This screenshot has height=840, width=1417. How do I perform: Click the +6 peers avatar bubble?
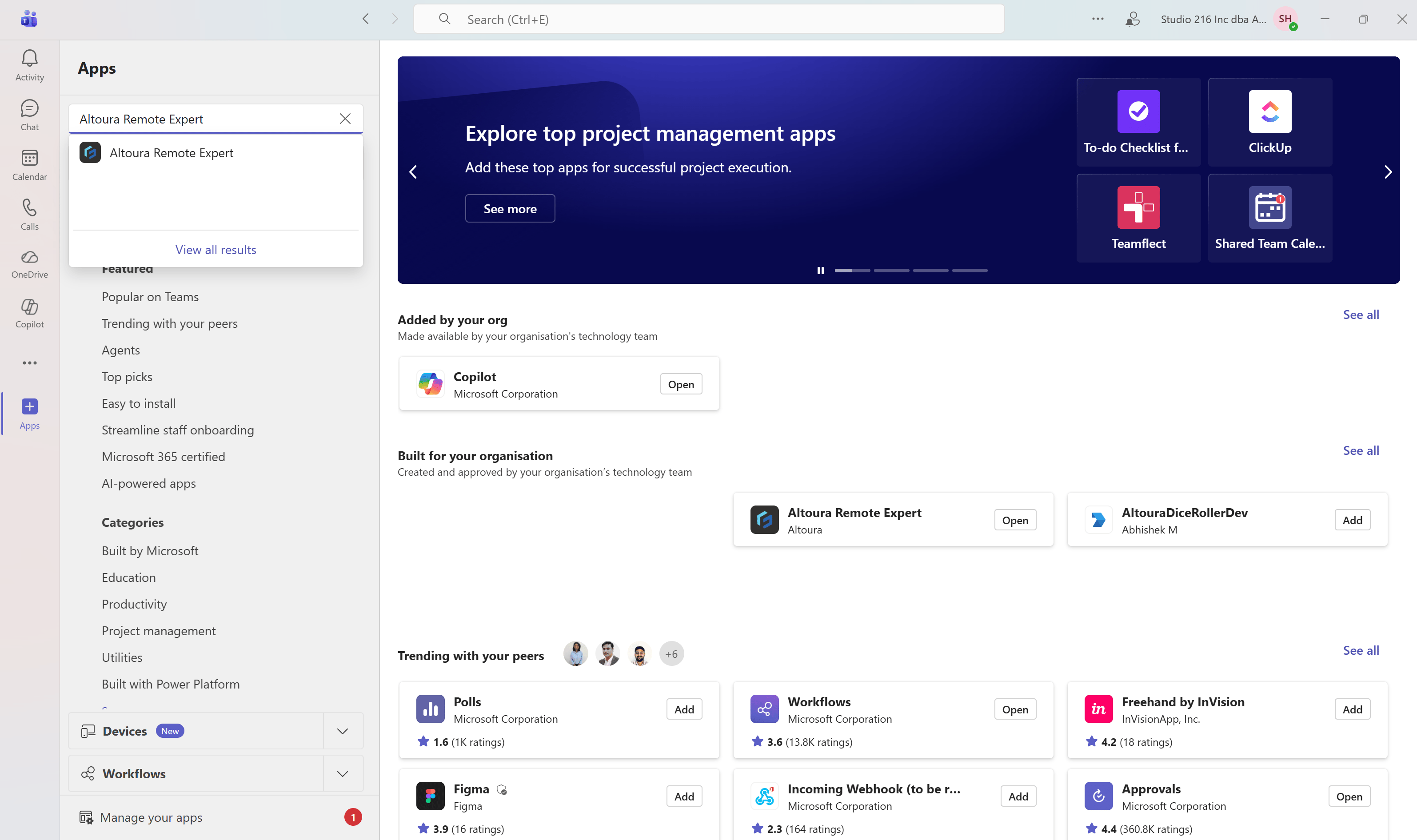tap(671, 654)
